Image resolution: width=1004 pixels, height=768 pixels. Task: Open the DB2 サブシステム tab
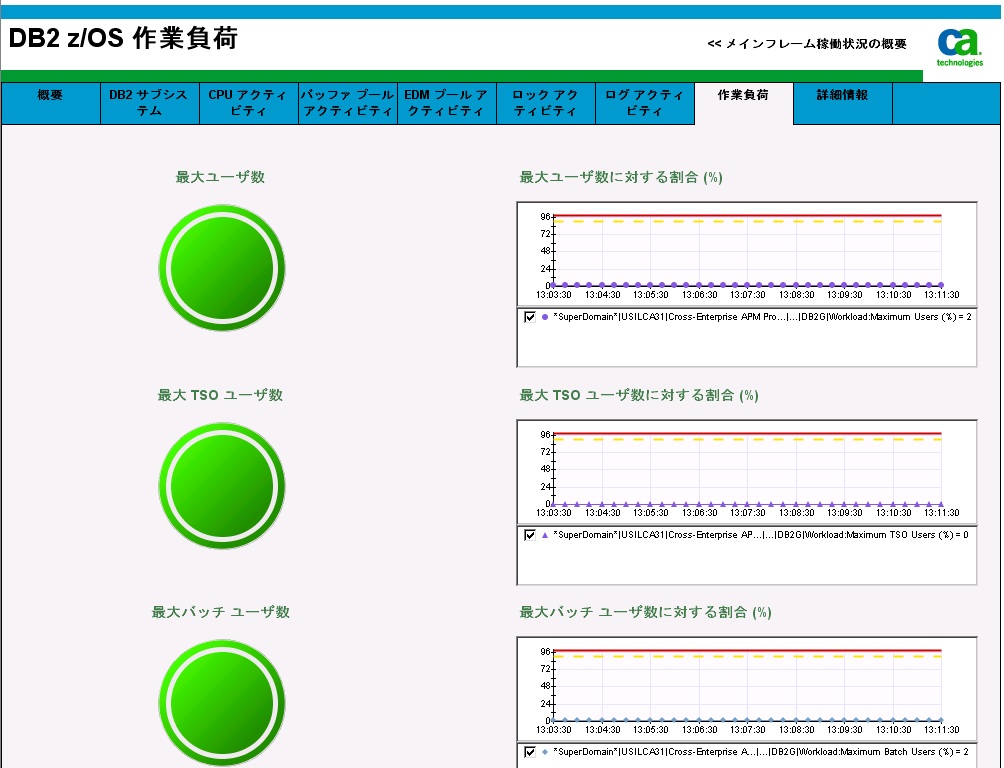(150, 103)
